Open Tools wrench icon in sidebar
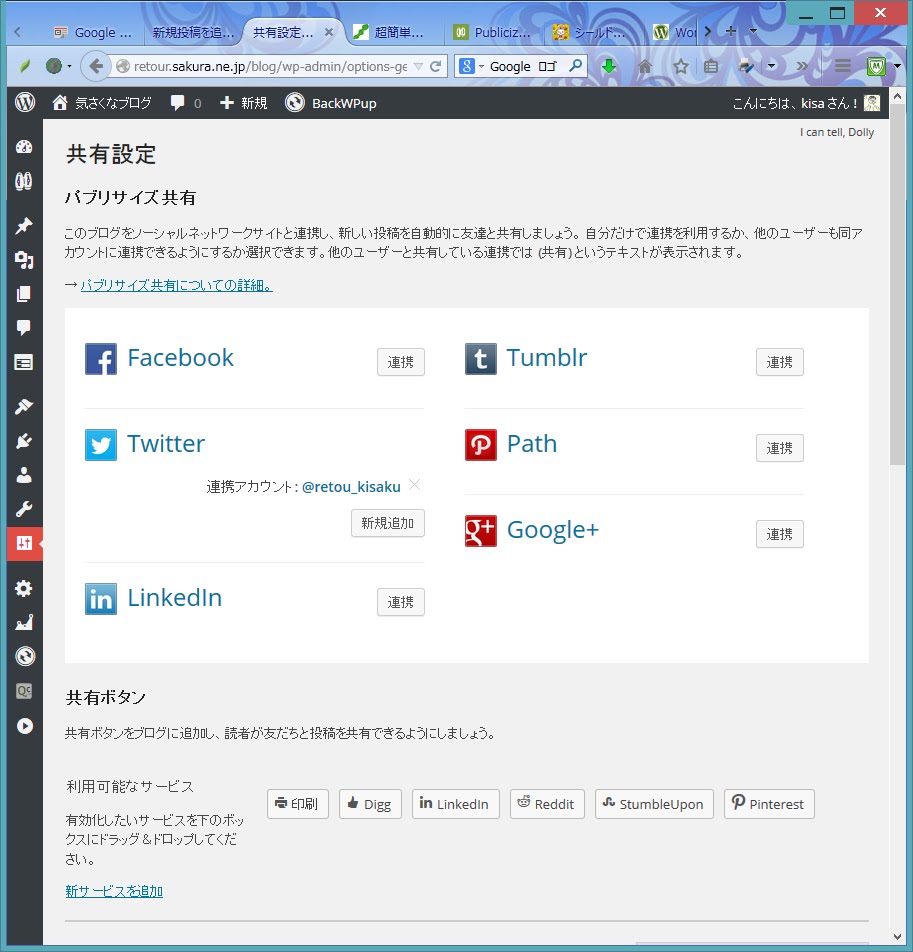Image resolution: width=913 pixels, height=952 pixels. pyautogui.click(x=24, y=509)
